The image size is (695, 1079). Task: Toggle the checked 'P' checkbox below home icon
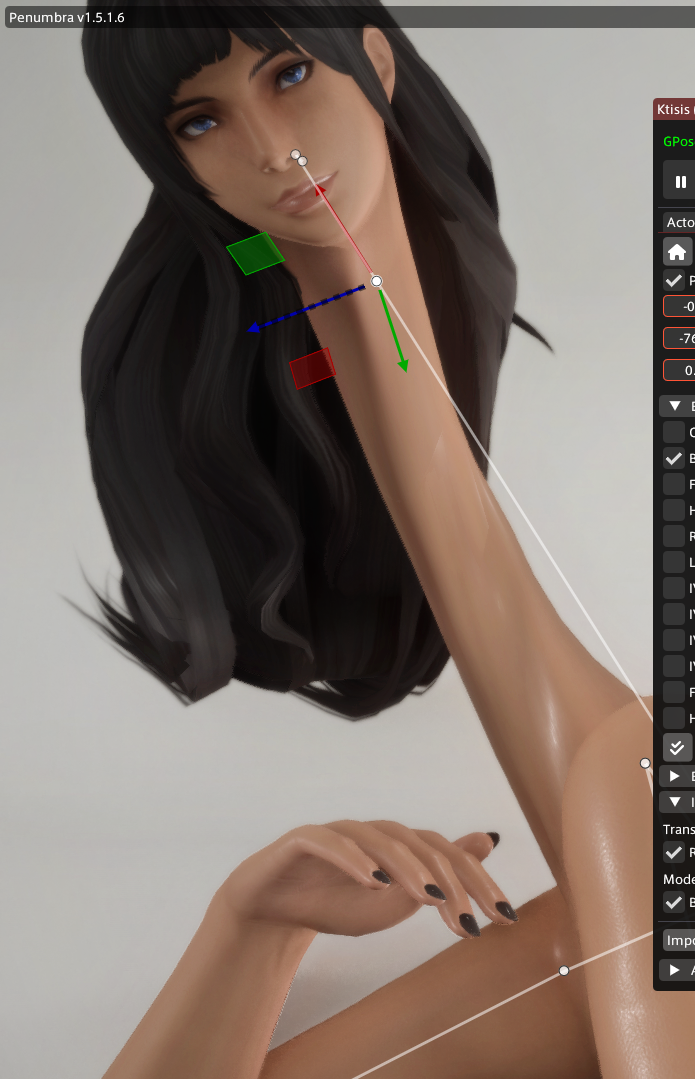coord(674,280)
